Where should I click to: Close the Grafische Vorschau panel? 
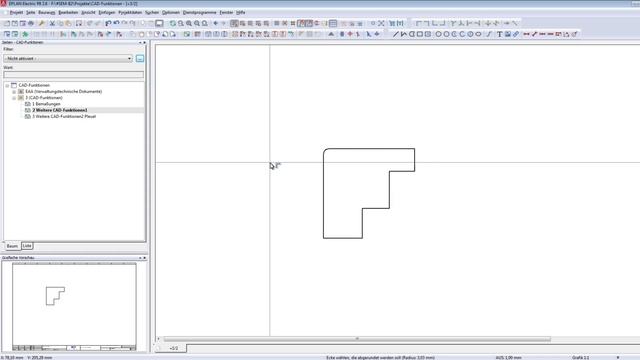(x=144, y=258)
